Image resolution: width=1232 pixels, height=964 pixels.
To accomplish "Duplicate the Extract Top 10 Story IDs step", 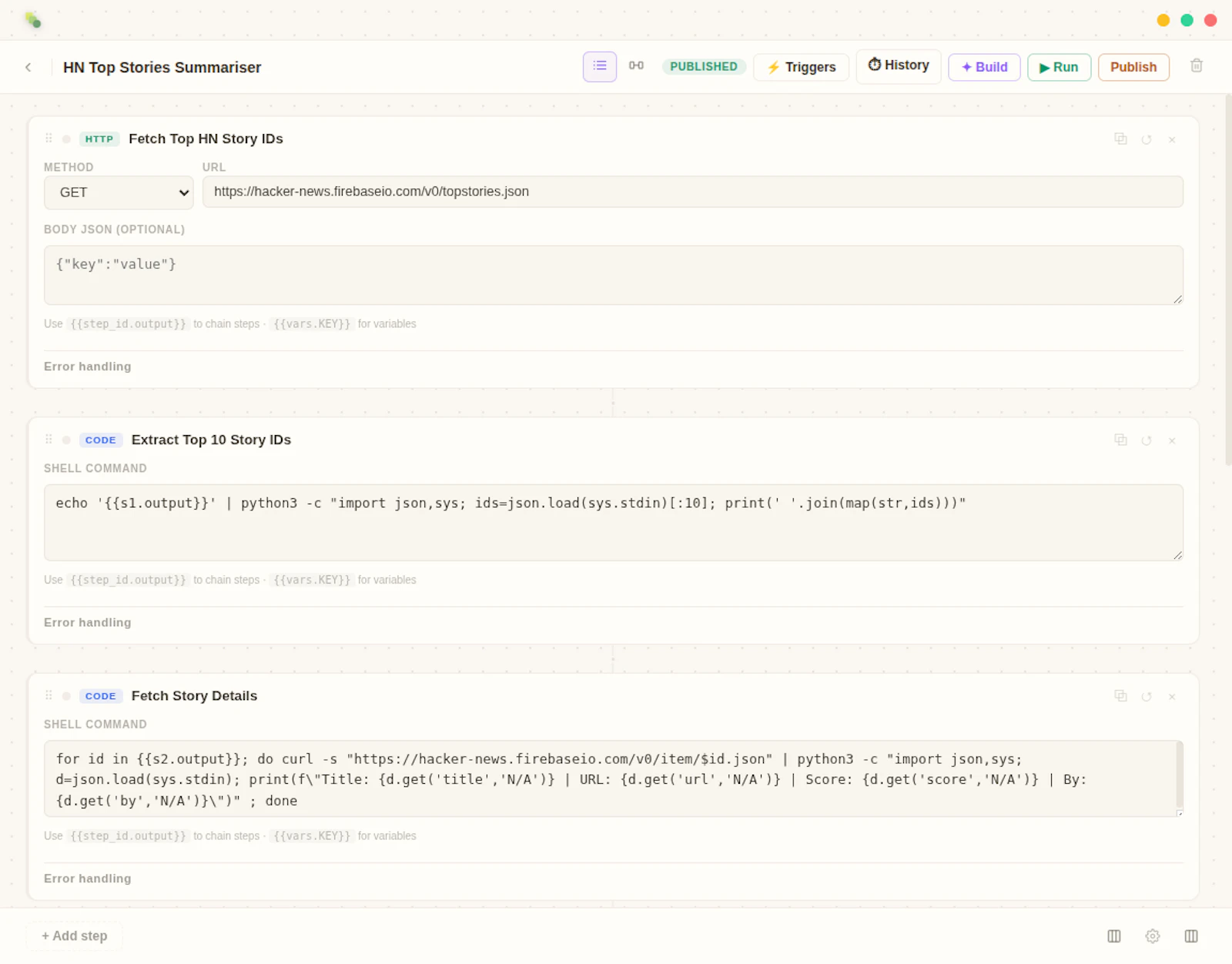I will (1120, 440).
